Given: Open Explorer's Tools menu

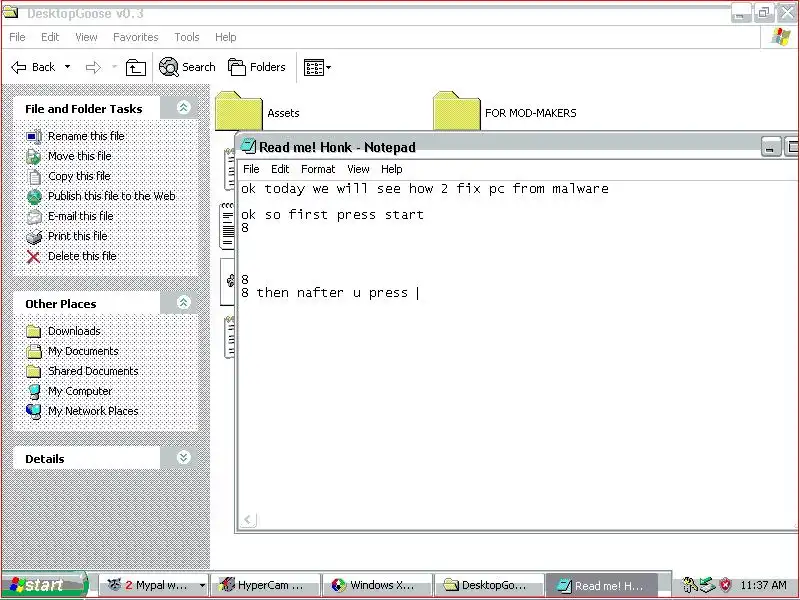Looking at the screenshot, I should point(187,37).
